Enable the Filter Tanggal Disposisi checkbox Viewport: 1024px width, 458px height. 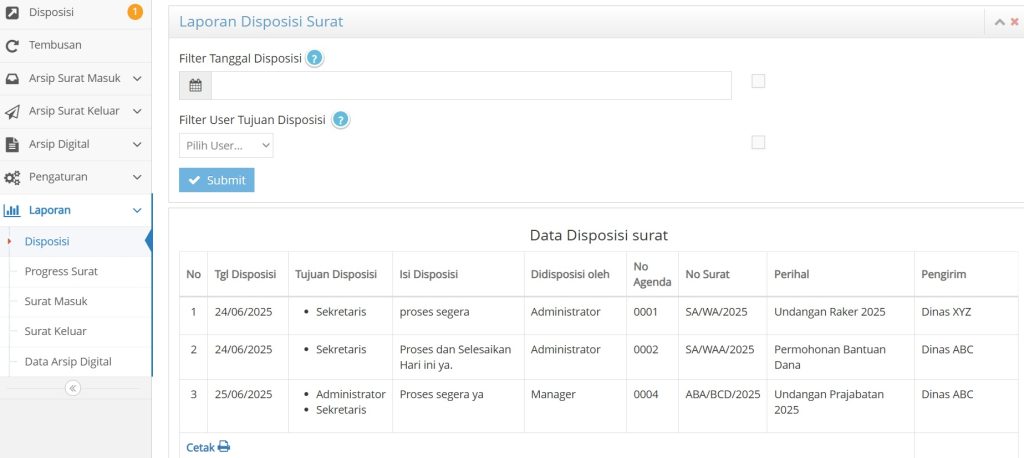(x=758, y=81)
